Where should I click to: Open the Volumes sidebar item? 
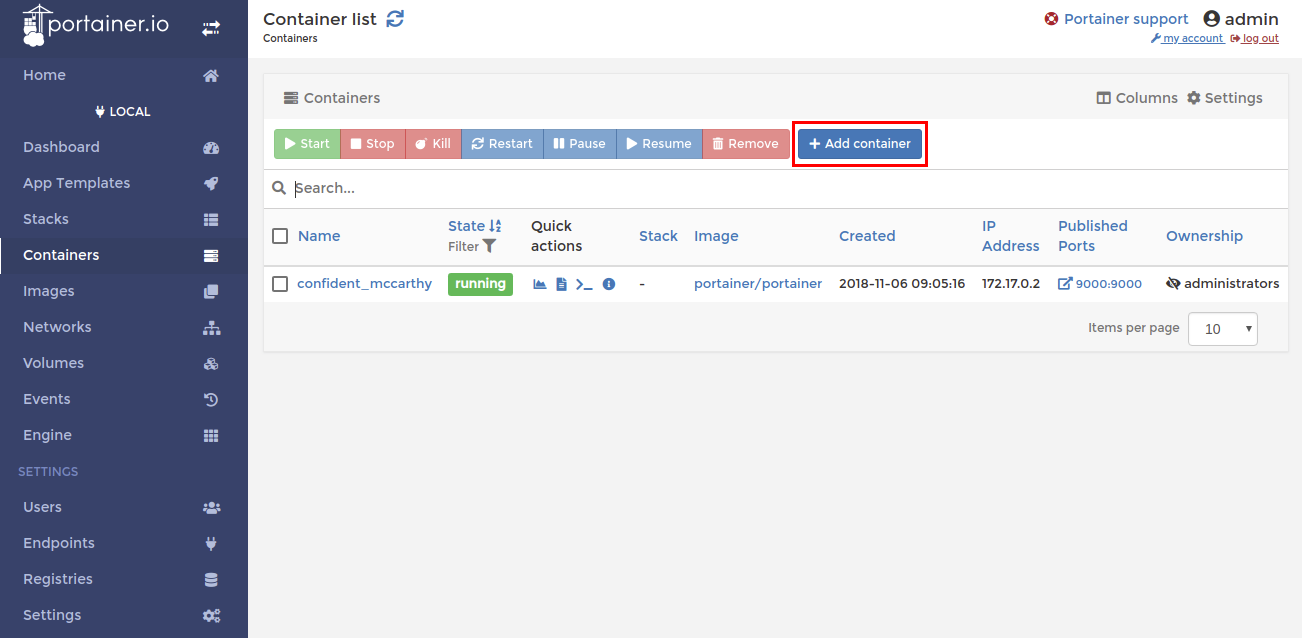(x=53, y=363)
